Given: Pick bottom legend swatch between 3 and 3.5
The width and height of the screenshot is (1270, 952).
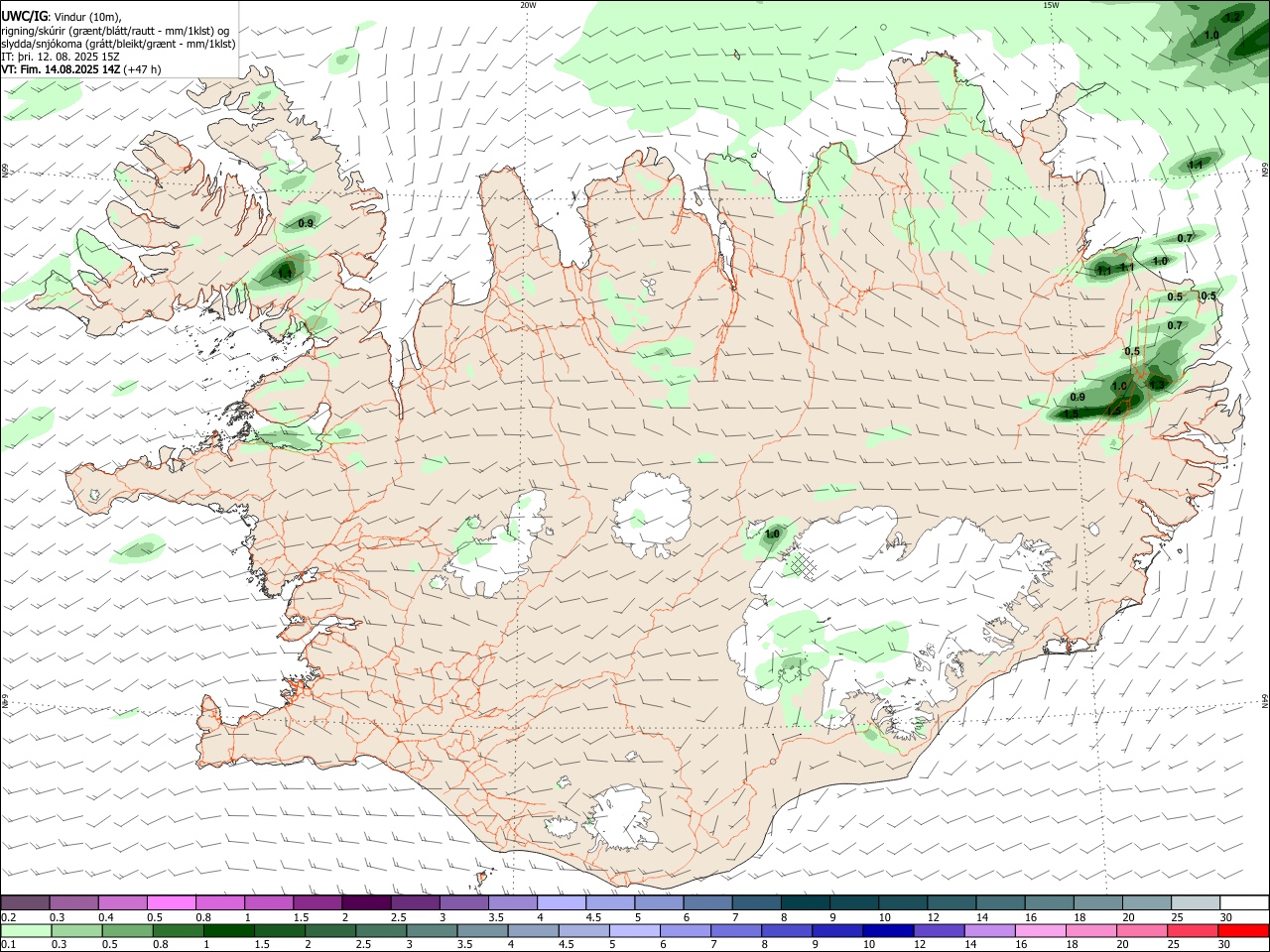Looking at the screenshot, I should click(432, 930).
